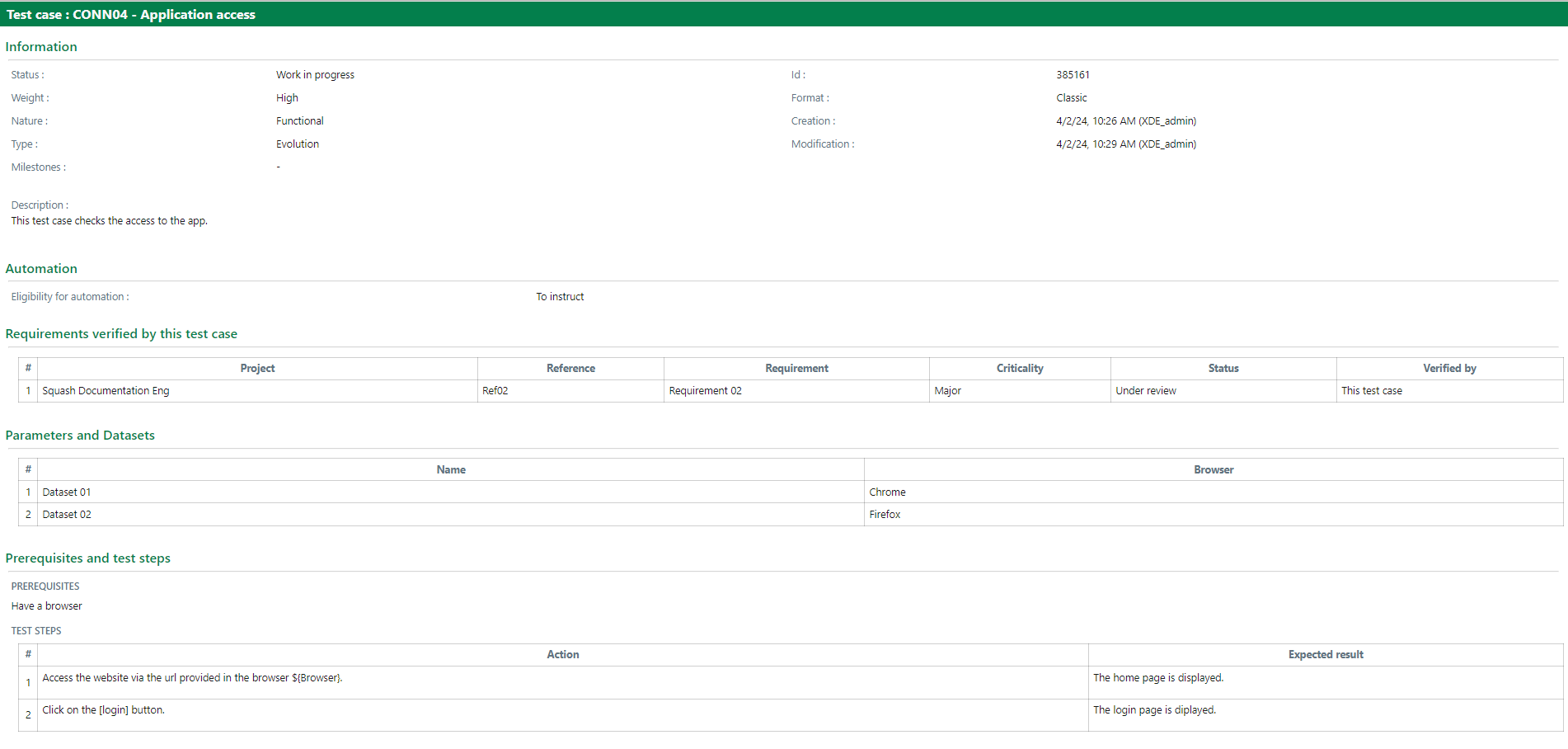
Task: Click the 'Under review' status cell
Action: pos(1145,391)
